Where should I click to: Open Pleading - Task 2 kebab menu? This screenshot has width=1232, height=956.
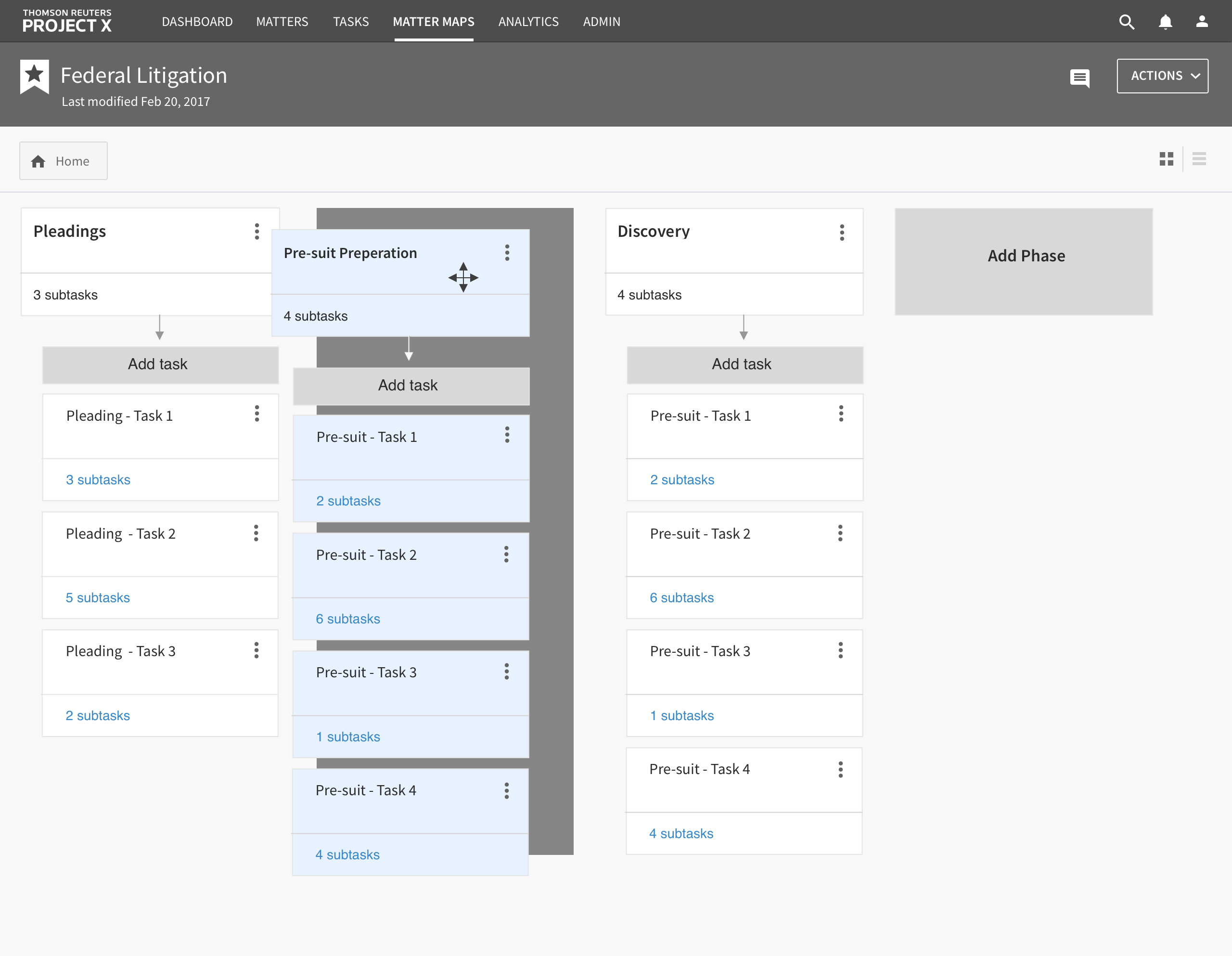(256, 533)
